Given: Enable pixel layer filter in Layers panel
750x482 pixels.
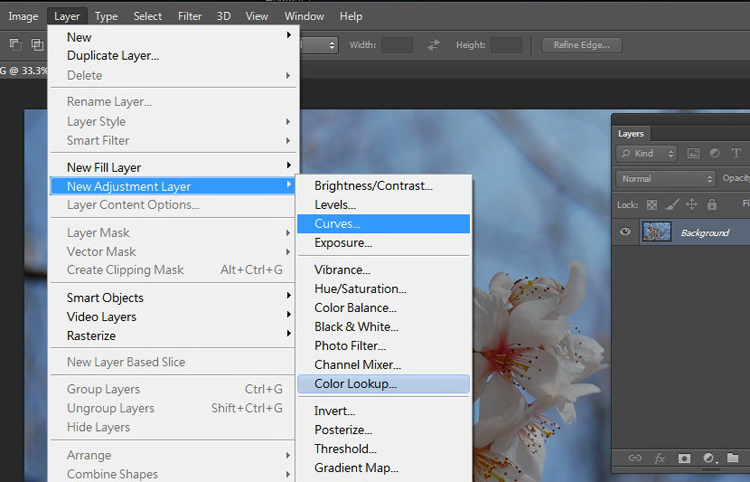Looking at the screenshot, I should (693, 153).
